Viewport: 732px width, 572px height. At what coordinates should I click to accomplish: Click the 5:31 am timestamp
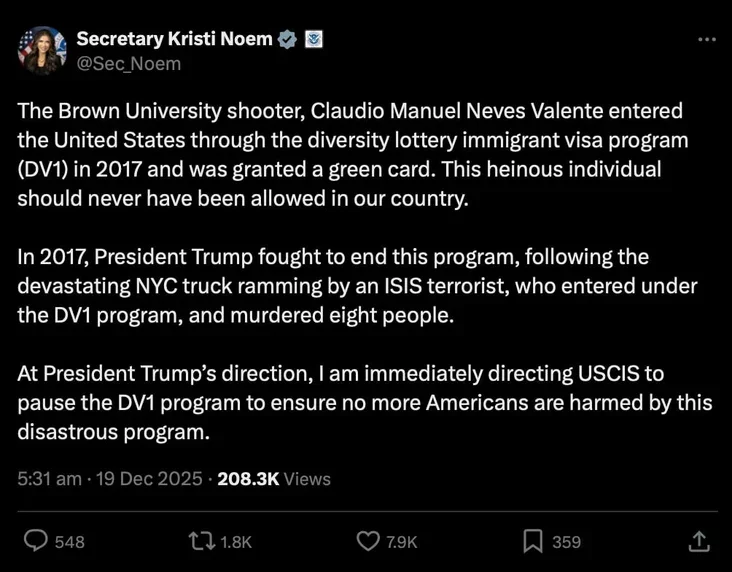(x=49, y=479)
